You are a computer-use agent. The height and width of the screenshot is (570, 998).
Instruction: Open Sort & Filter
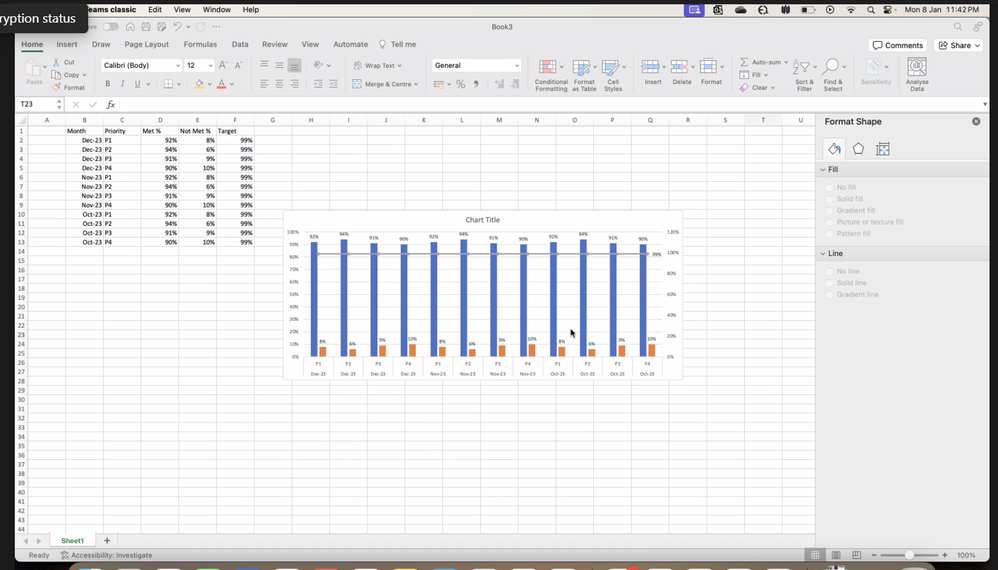[x=804, y=76]
